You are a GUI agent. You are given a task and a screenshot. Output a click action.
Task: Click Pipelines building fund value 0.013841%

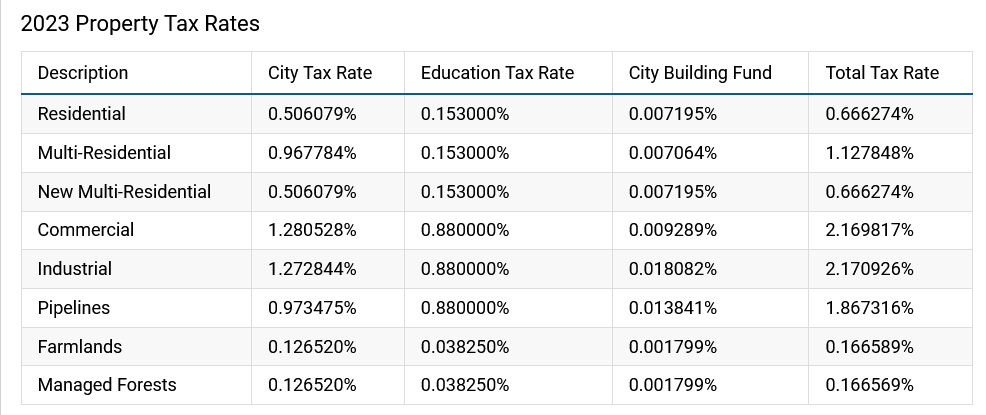point(673,308)
